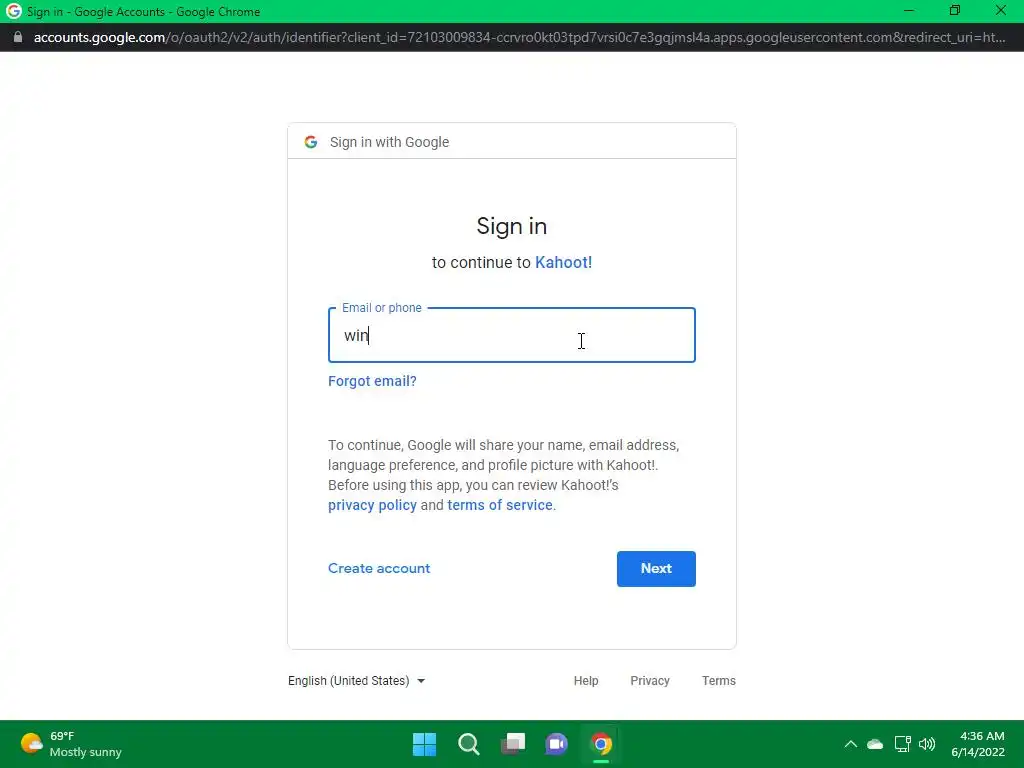This screenshot has height=768, width=1024.
Task: Open the weather widget showing 69°F
Action: [71, 744]
